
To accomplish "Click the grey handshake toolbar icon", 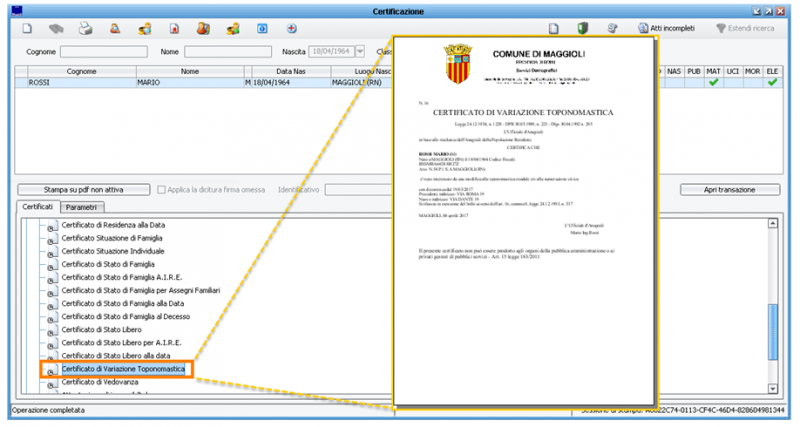I will tap(56, 29).
